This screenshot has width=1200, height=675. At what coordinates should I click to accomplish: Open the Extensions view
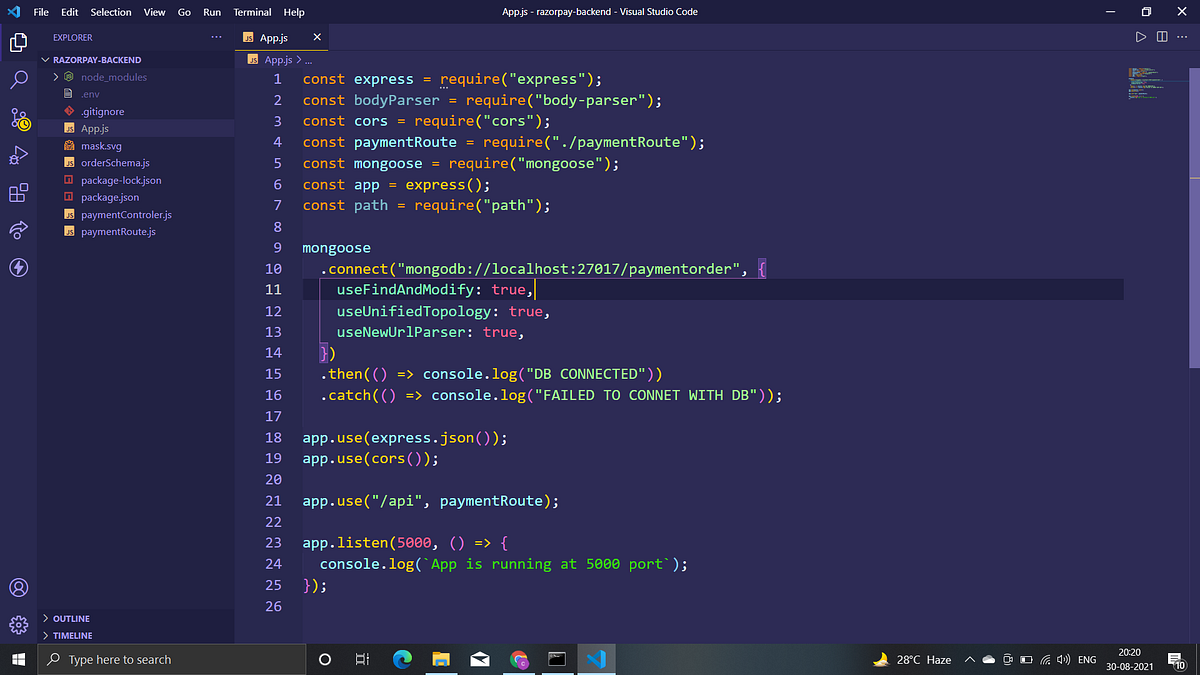pos(18,193)
